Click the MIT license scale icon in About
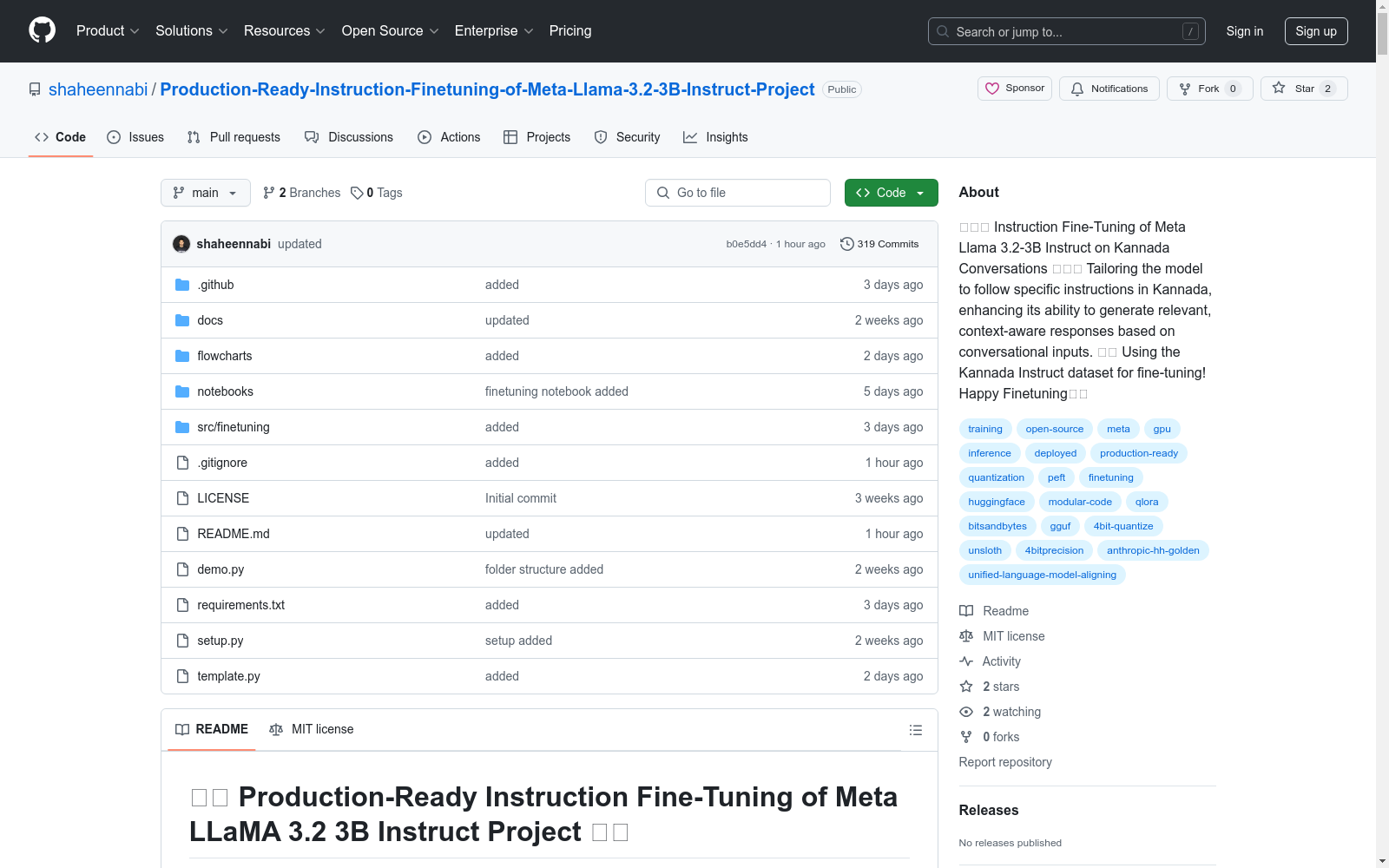Screen dimensions: 1389x868 [x=966, y=636]
